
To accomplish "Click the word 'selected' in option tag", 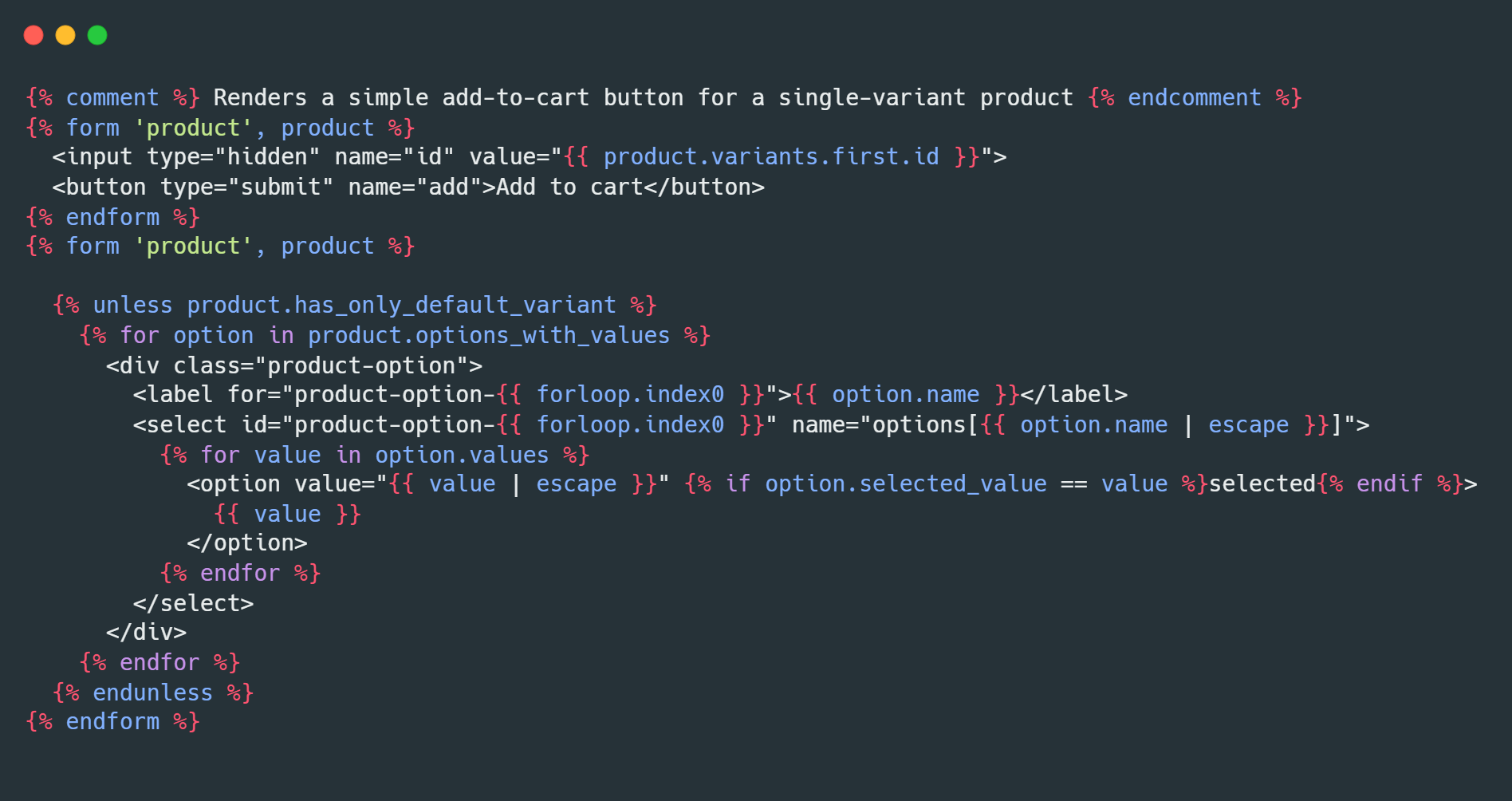I will tap(1262, 483).
